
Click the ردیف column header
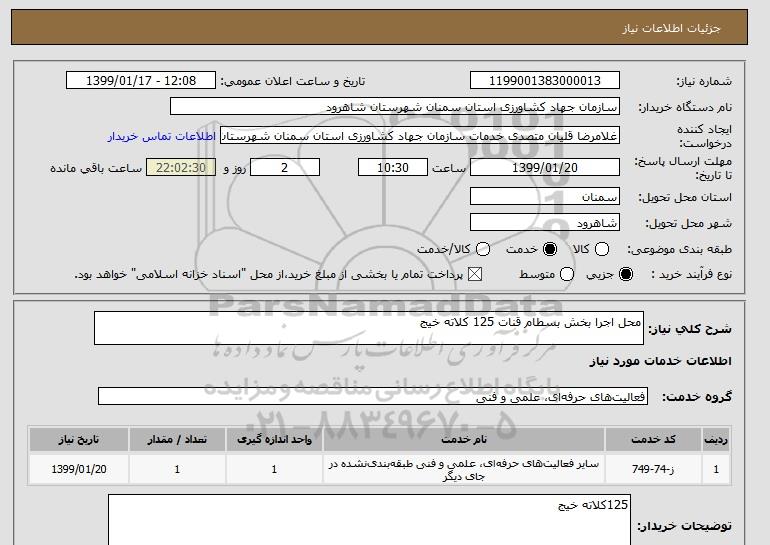pyautogui.click(x=716, y=439)
